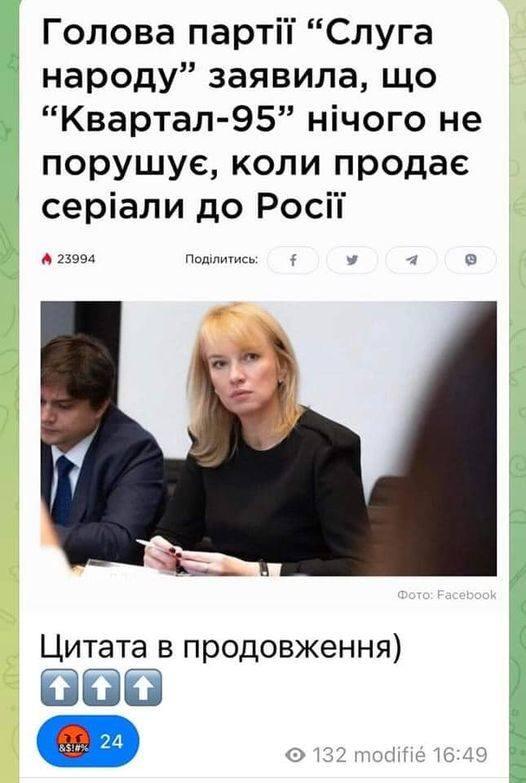
Task: Tap the angry swearing emoji reaction
Action: tap(73, 742)
